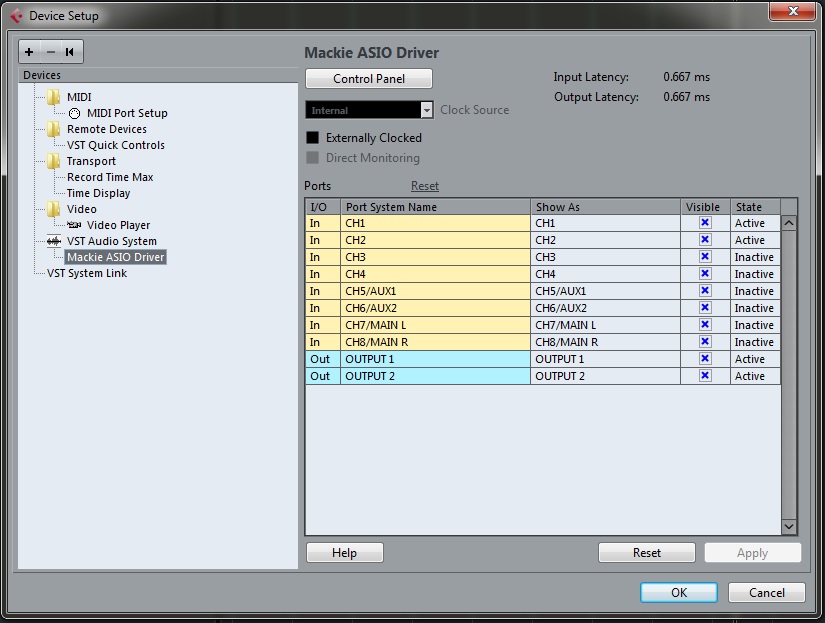Screen dimensions: 825x623
Task: Select Record Time Max tree item
Action: 110,177
